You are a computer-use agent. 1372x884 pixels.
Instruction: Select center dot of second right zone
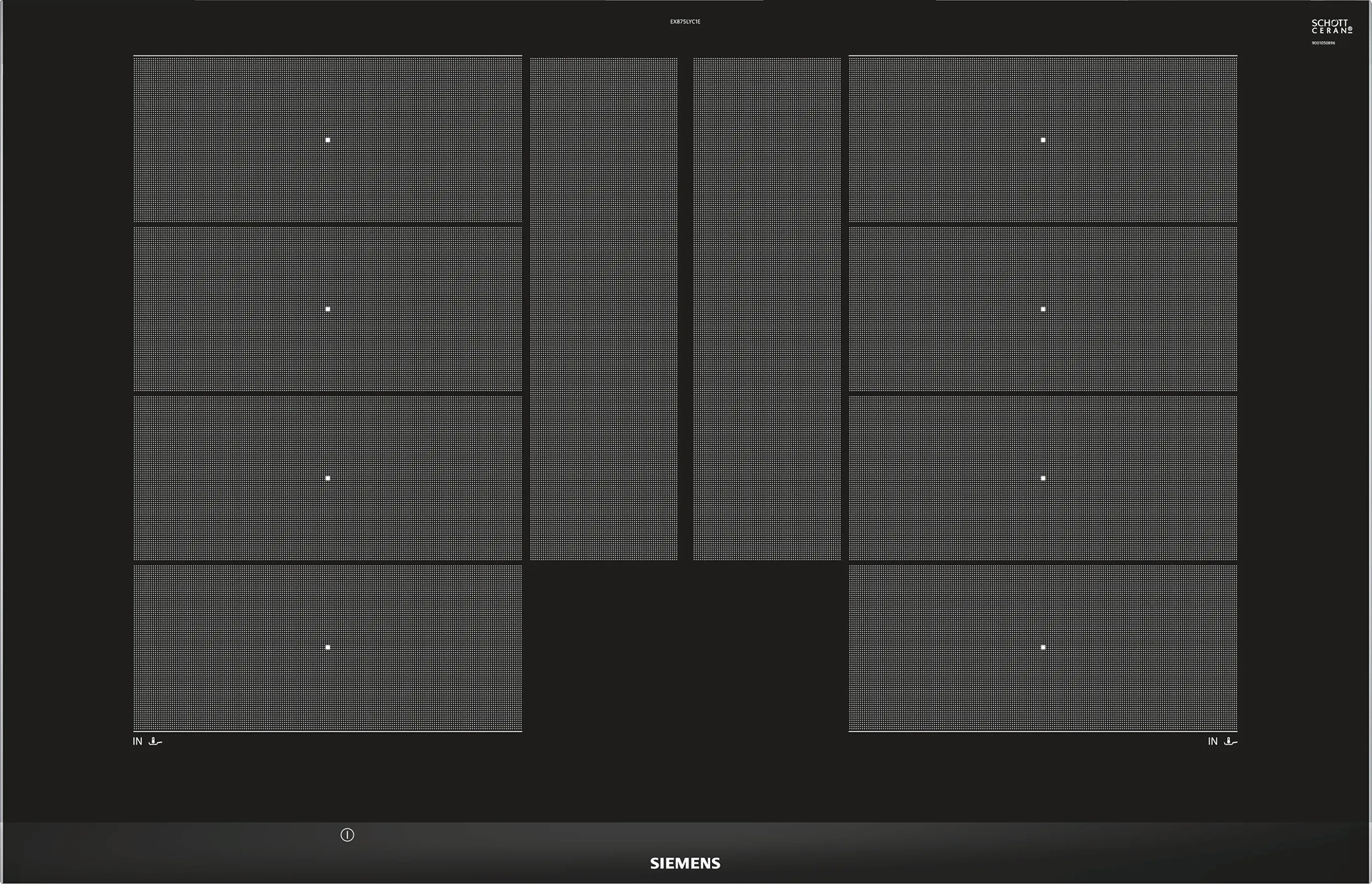(1043, 309)
